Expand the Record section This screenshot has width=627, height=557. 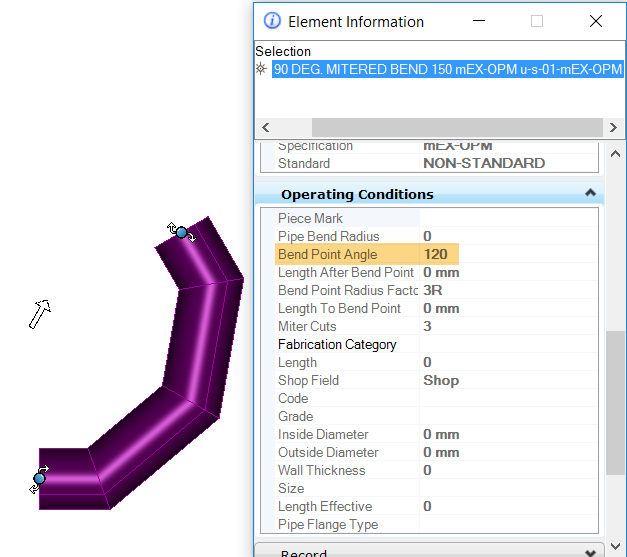point(590,553)
